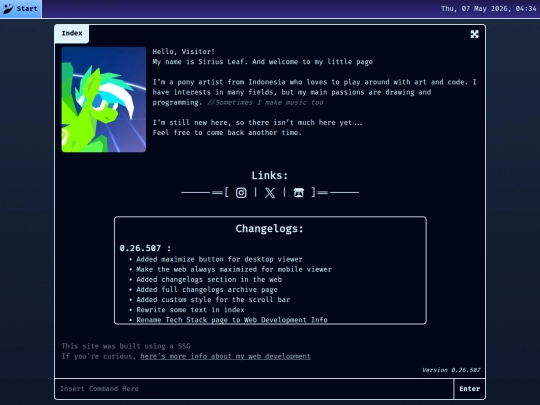Follow the web development info link
This screenshot has height=405, width=540.
click(x=226, y=356)
